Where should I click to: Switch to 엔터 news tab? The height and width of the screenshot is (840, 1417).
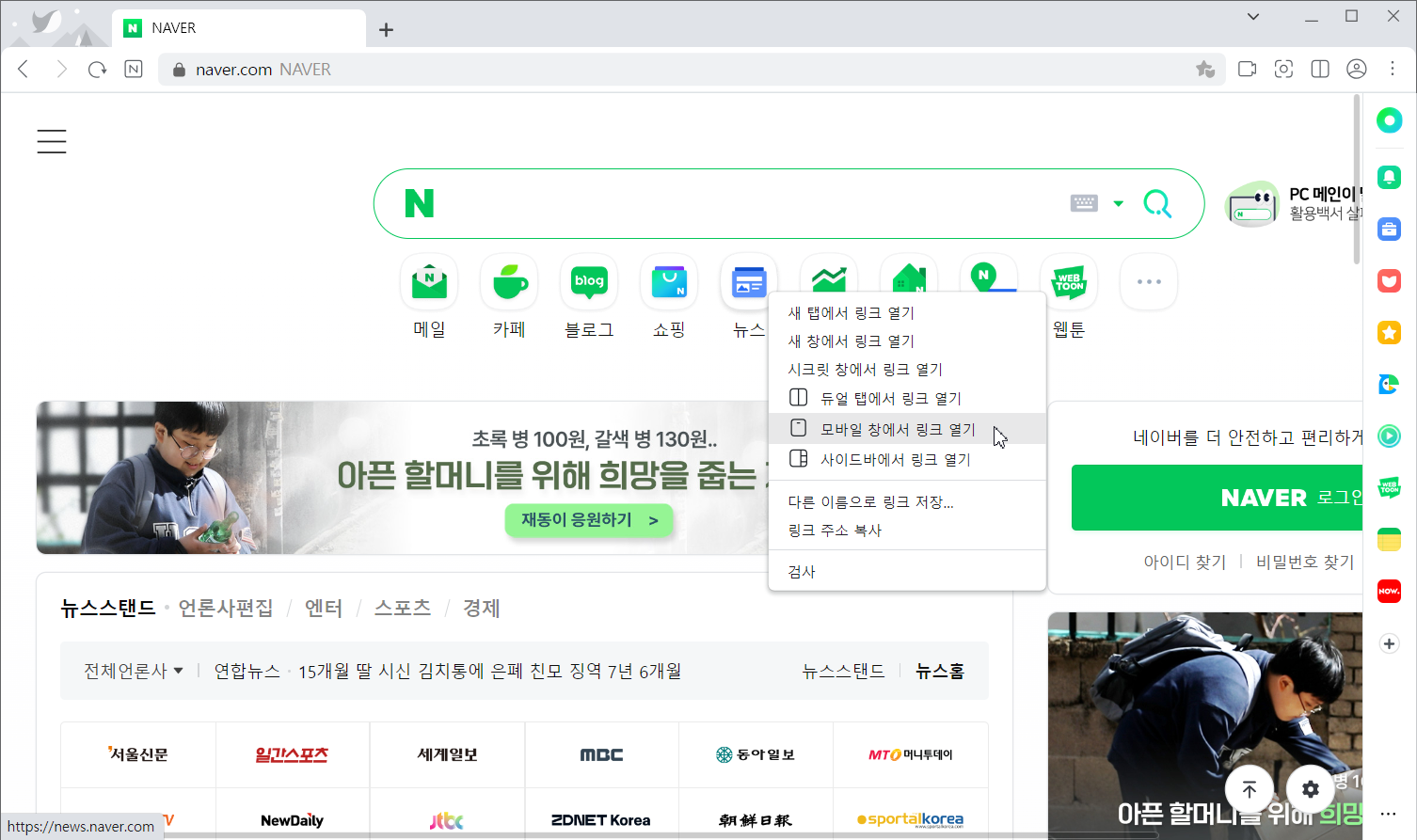click(x=324, y=608)
